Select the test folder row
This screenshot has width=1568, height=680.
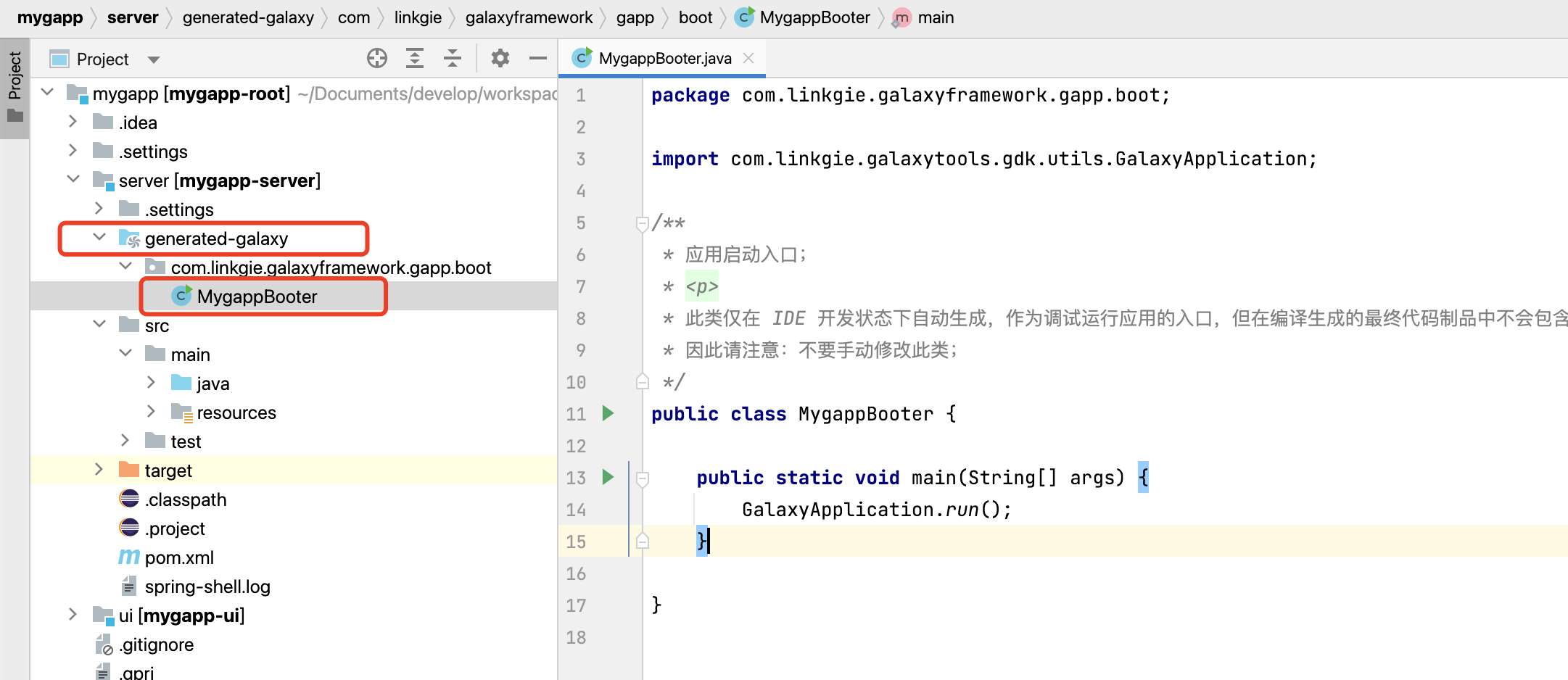coord(294,441)
